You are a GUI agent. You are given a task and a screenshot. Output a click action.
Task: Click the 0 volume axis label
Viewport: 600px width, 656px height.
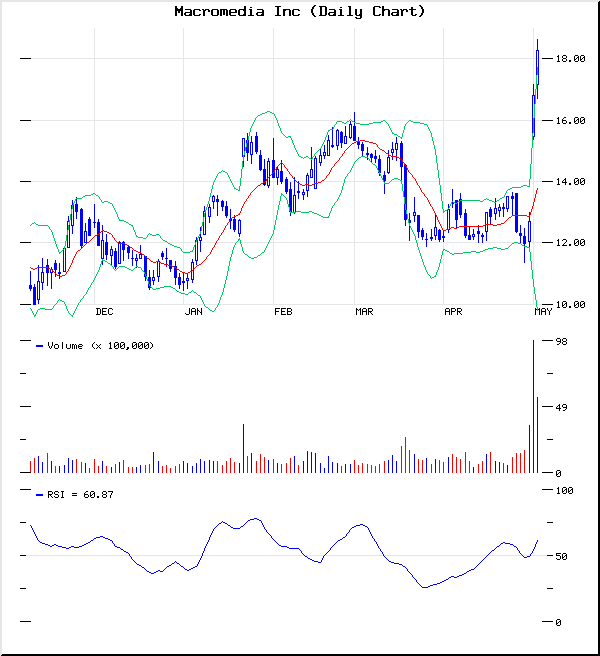pyautogui.click(x=558, y=473)
